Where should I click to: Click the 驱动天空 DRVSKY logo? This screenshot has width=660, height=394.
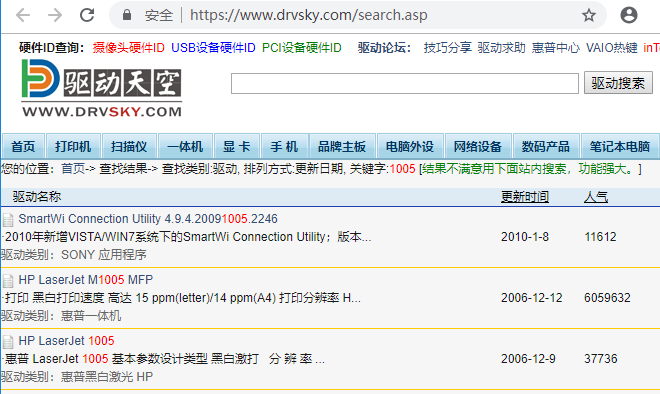click(x=101, y=88)
